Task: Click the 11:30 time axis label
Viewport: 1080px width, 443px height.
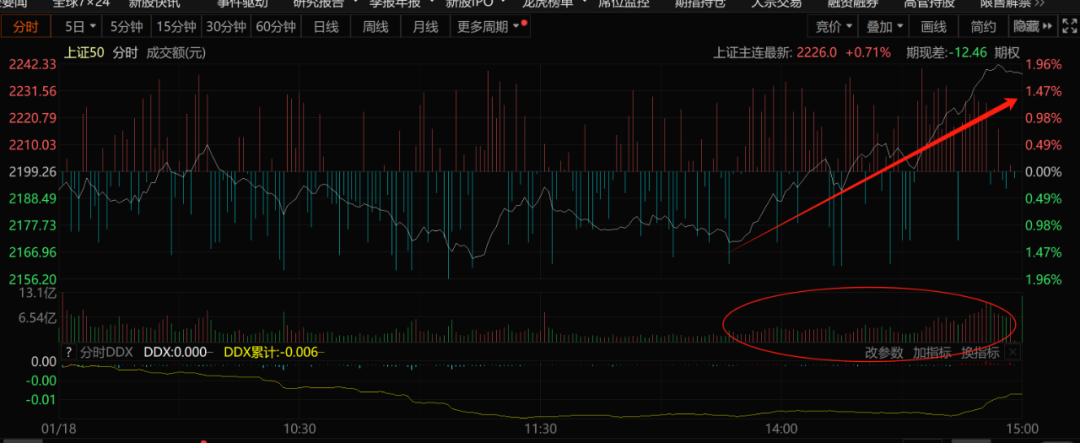Action: click(540, 429)
